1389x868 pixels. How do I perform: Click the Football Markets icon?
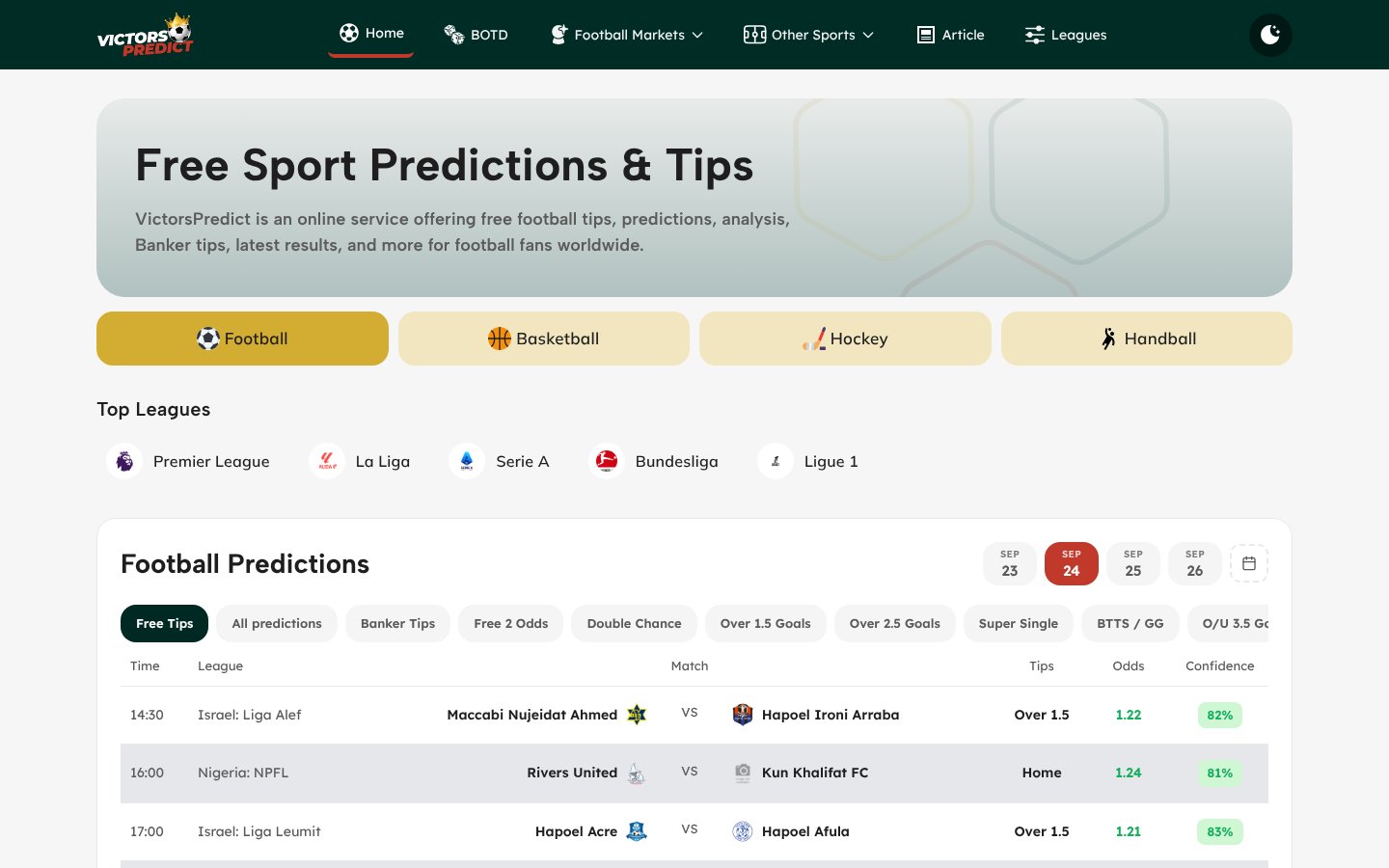point(558,35)
